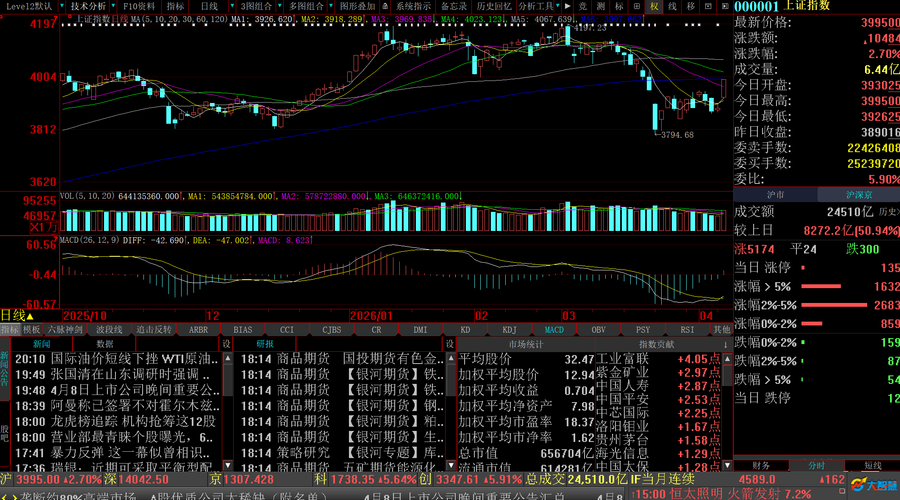The height and width of the screenshot is (500, 900).
Task: Select the 新闻 tab in news panel
Action: 42,344
